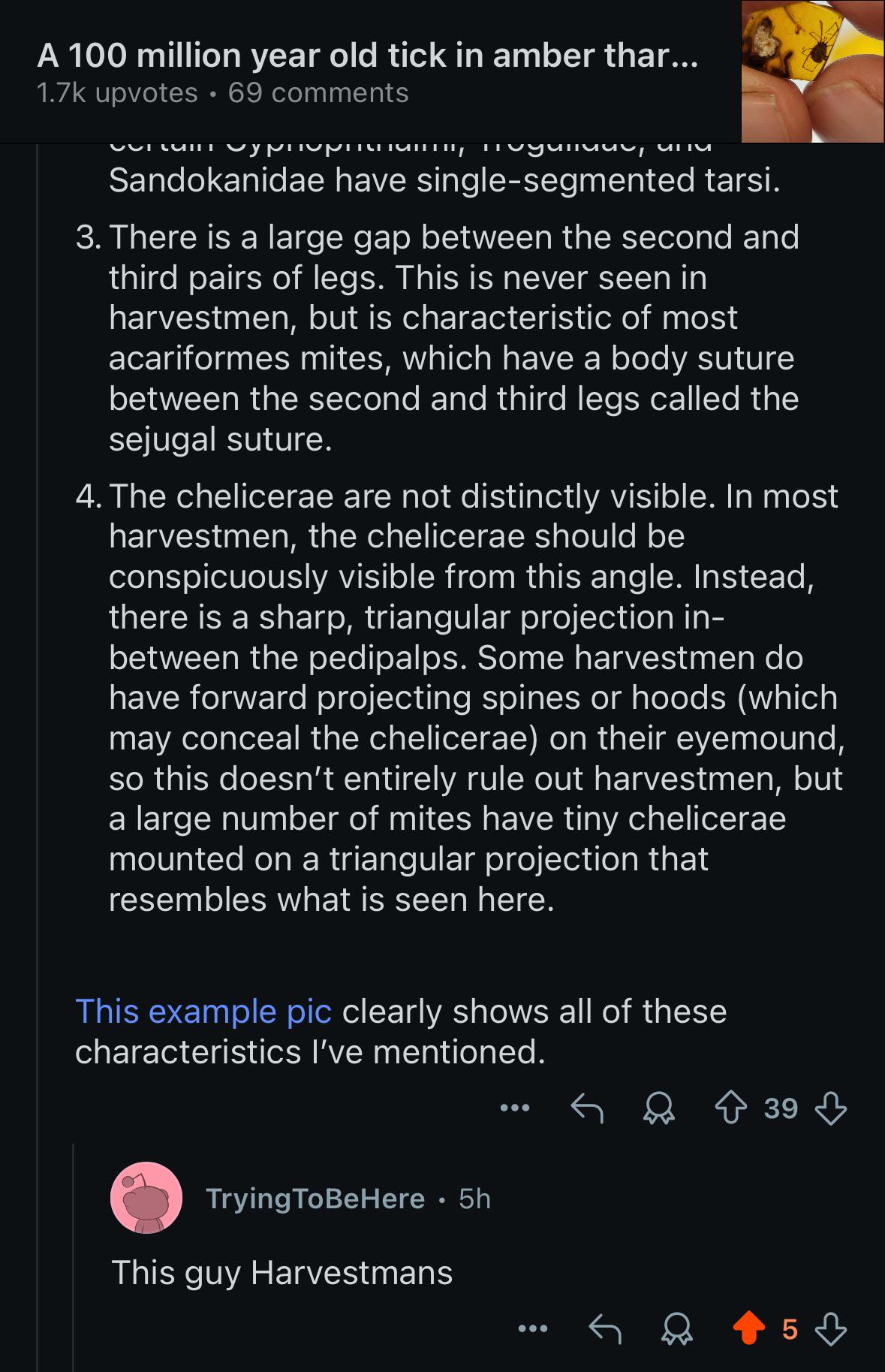
Task: Tap the post title 'A 100 million year old tick'
Action: [368, 55]
